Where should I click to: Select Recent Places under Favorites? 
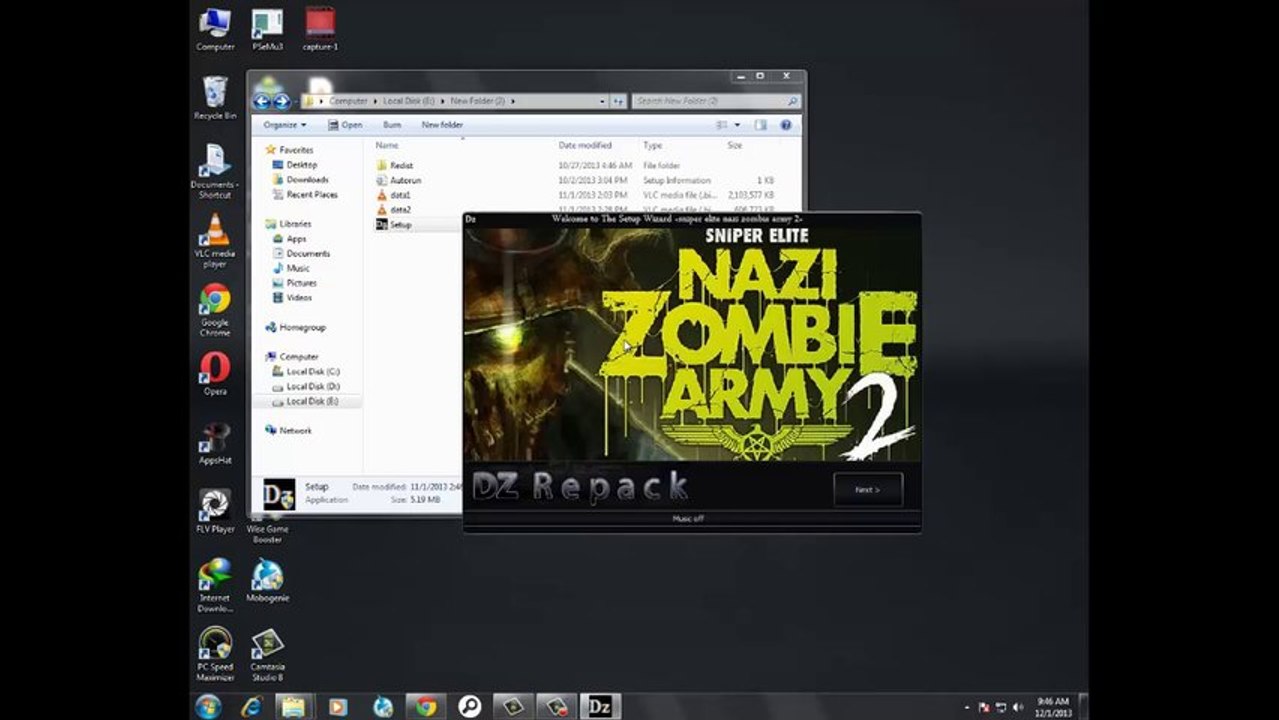point(312,195)
